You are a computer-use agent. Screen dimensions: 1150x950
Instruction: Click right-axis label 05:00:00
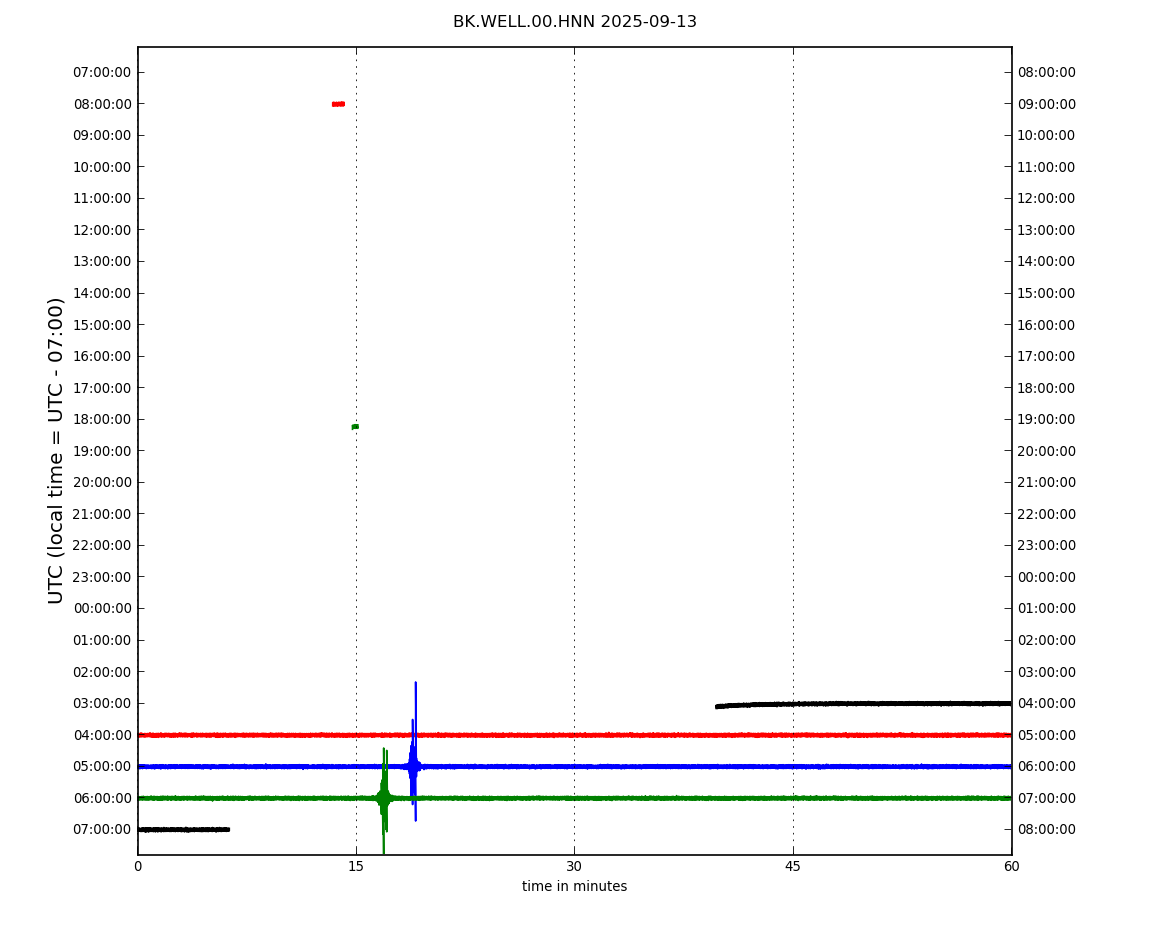pos(1047,735)
